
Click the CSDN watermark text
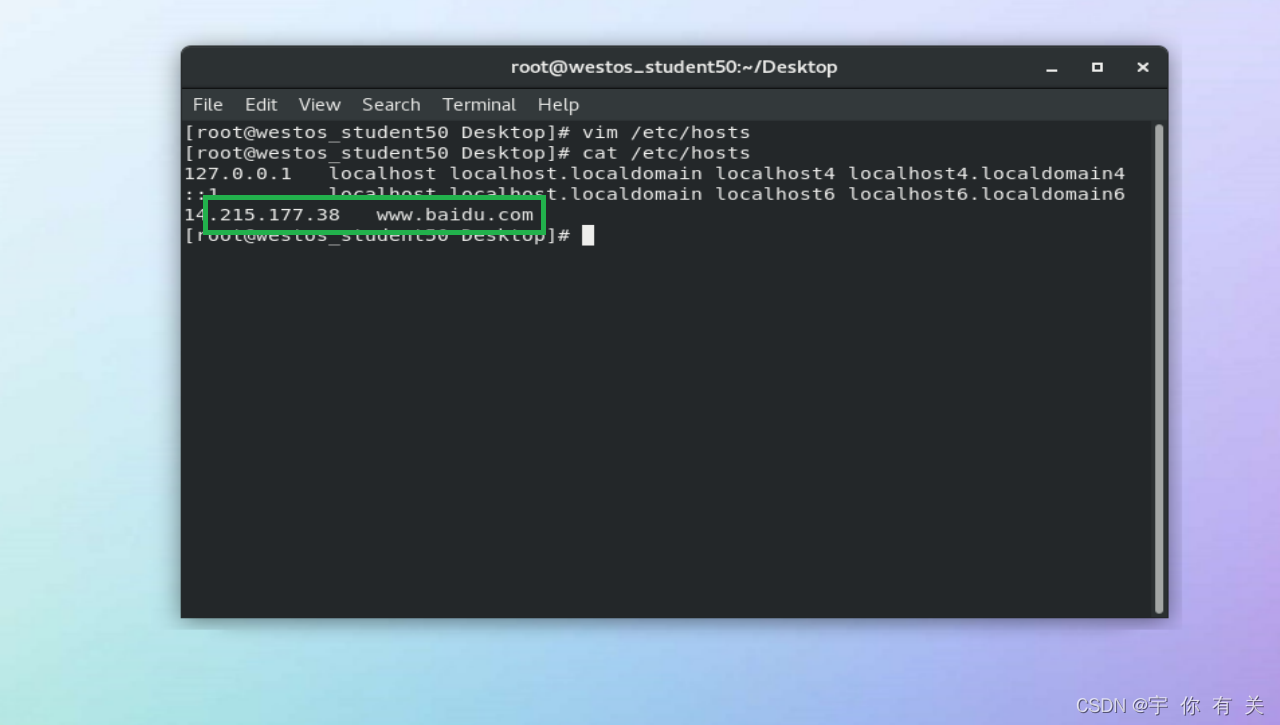[1171, 705]
